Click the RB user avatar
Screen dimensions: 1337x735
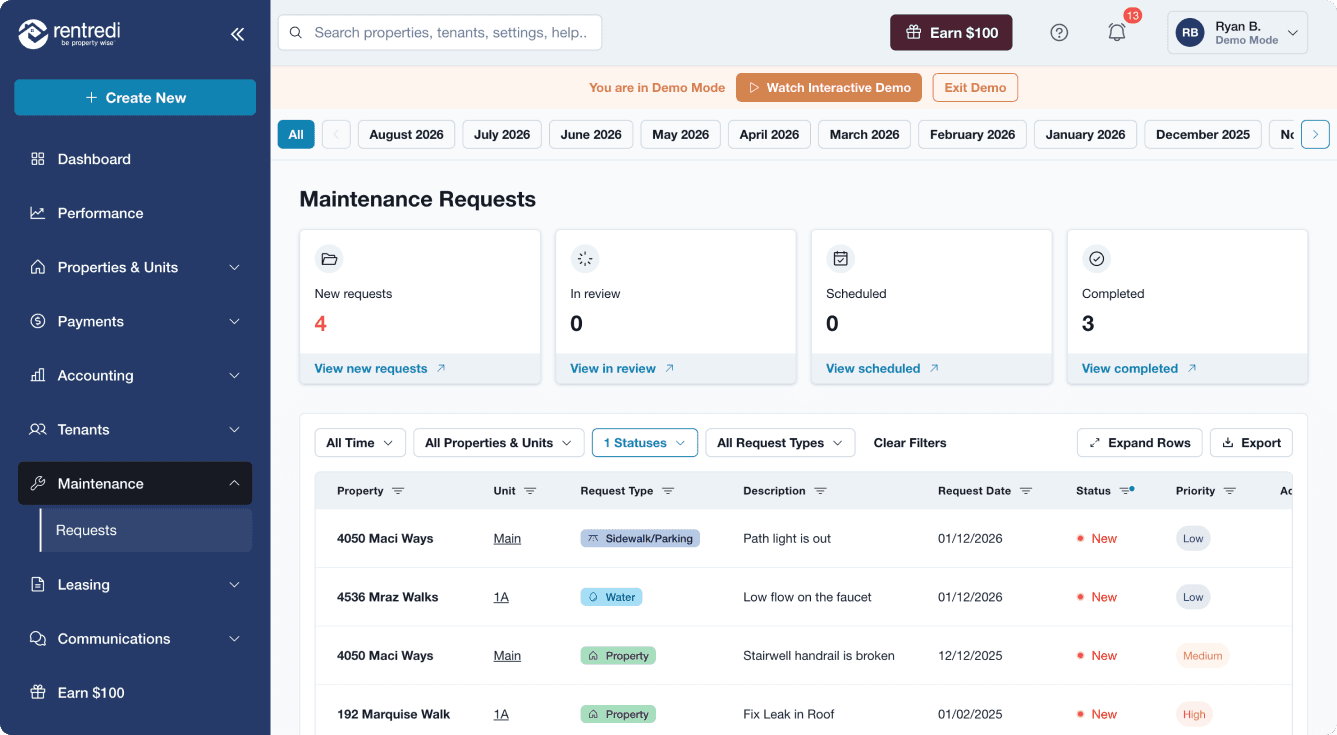tap(1190, 32)
